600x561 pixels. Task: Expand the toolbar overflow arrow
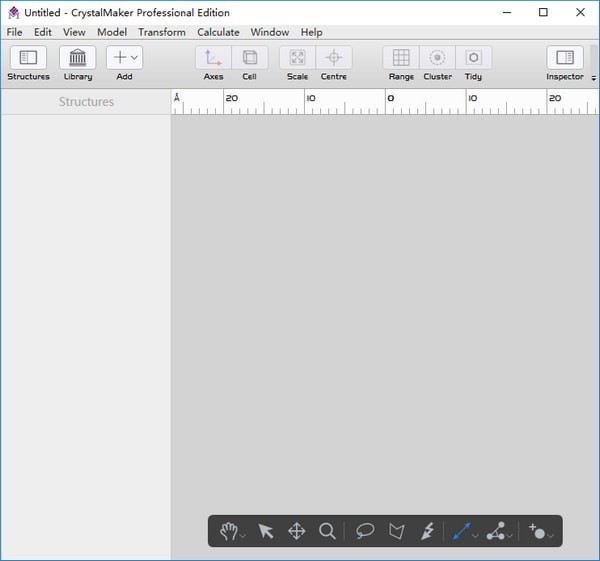tap(594, 77)
